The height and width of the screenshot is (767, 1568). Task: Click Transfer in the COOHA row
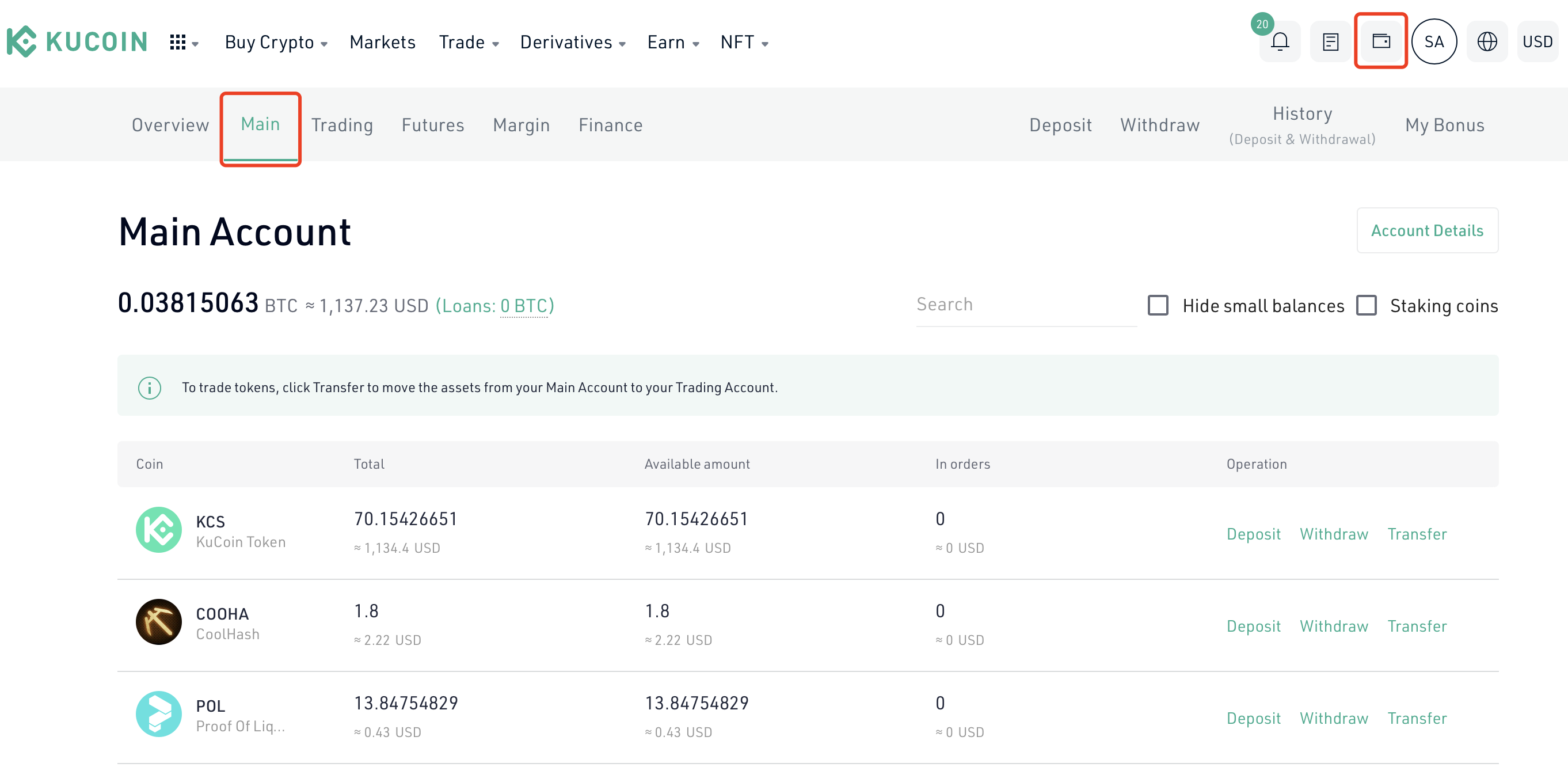[1417, 626]
